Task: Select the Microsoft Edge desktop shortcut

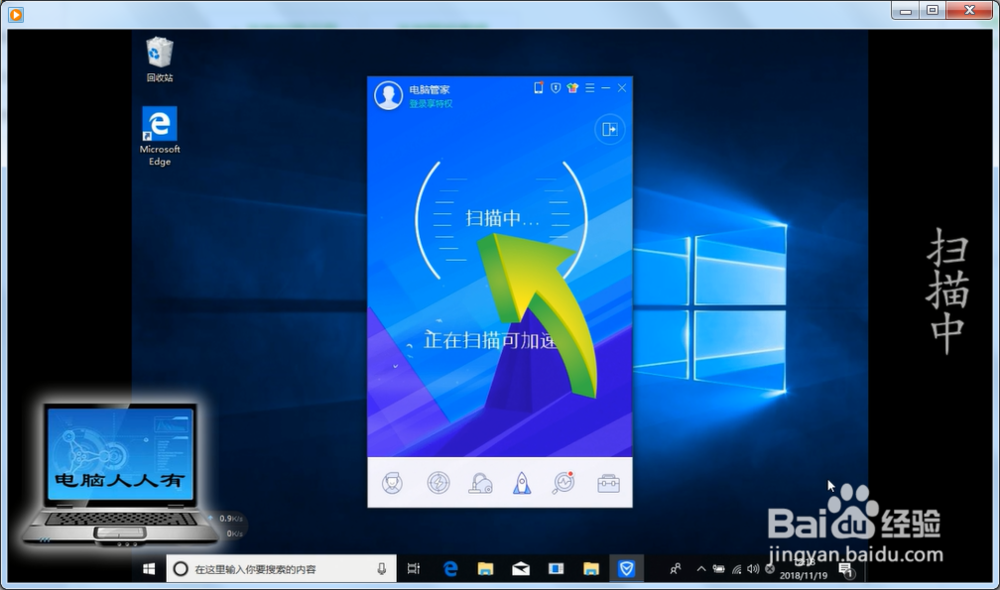Action: 159,136
